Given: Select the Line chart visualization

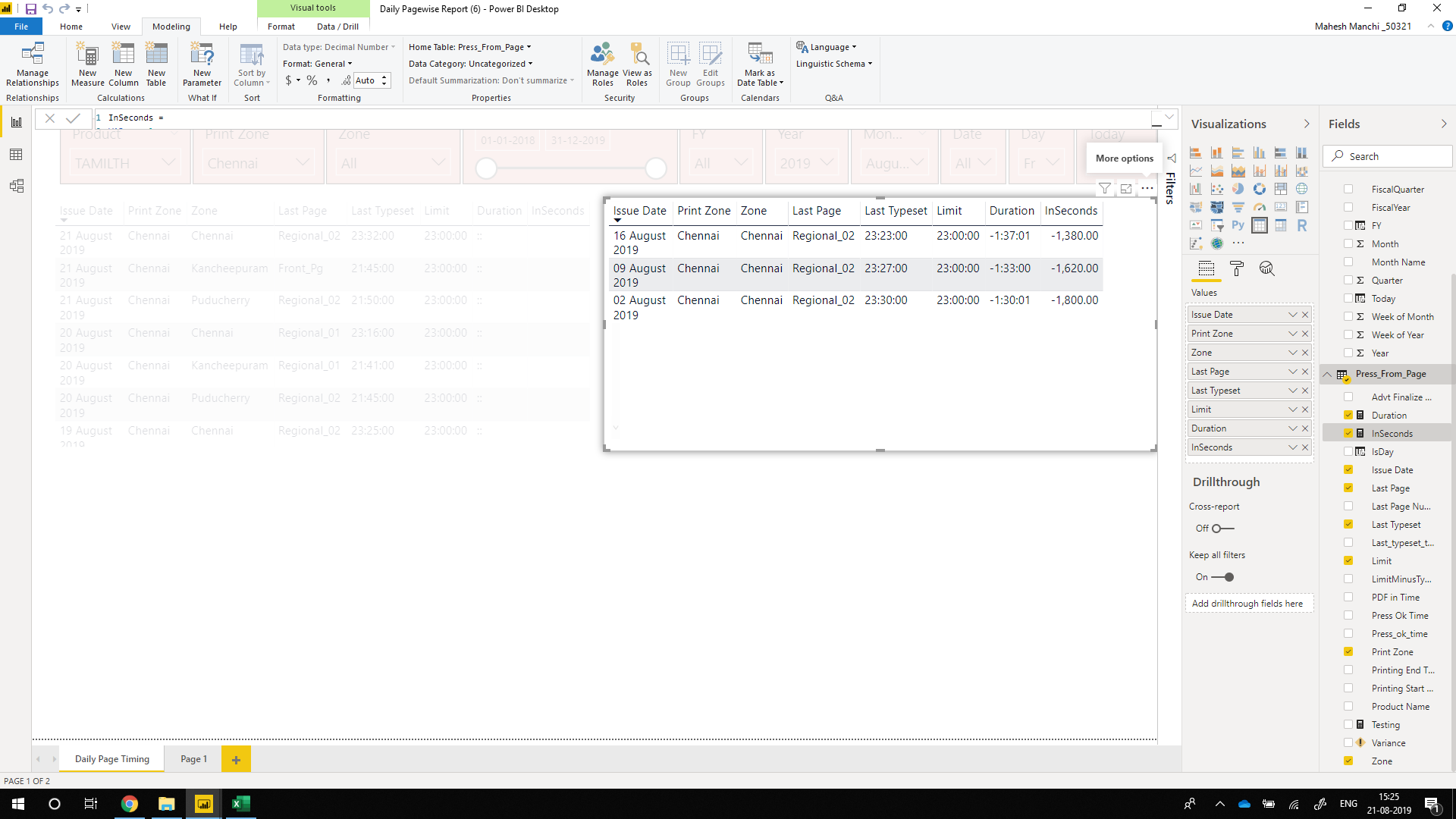Looking at the screenshot, I should coord(1196,171).
